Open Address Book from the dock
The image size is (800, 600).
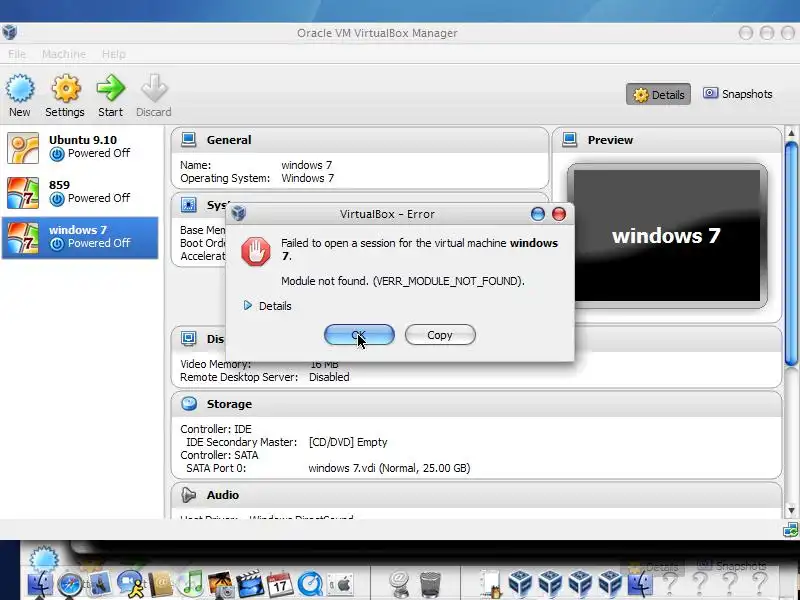pos(160,584)
